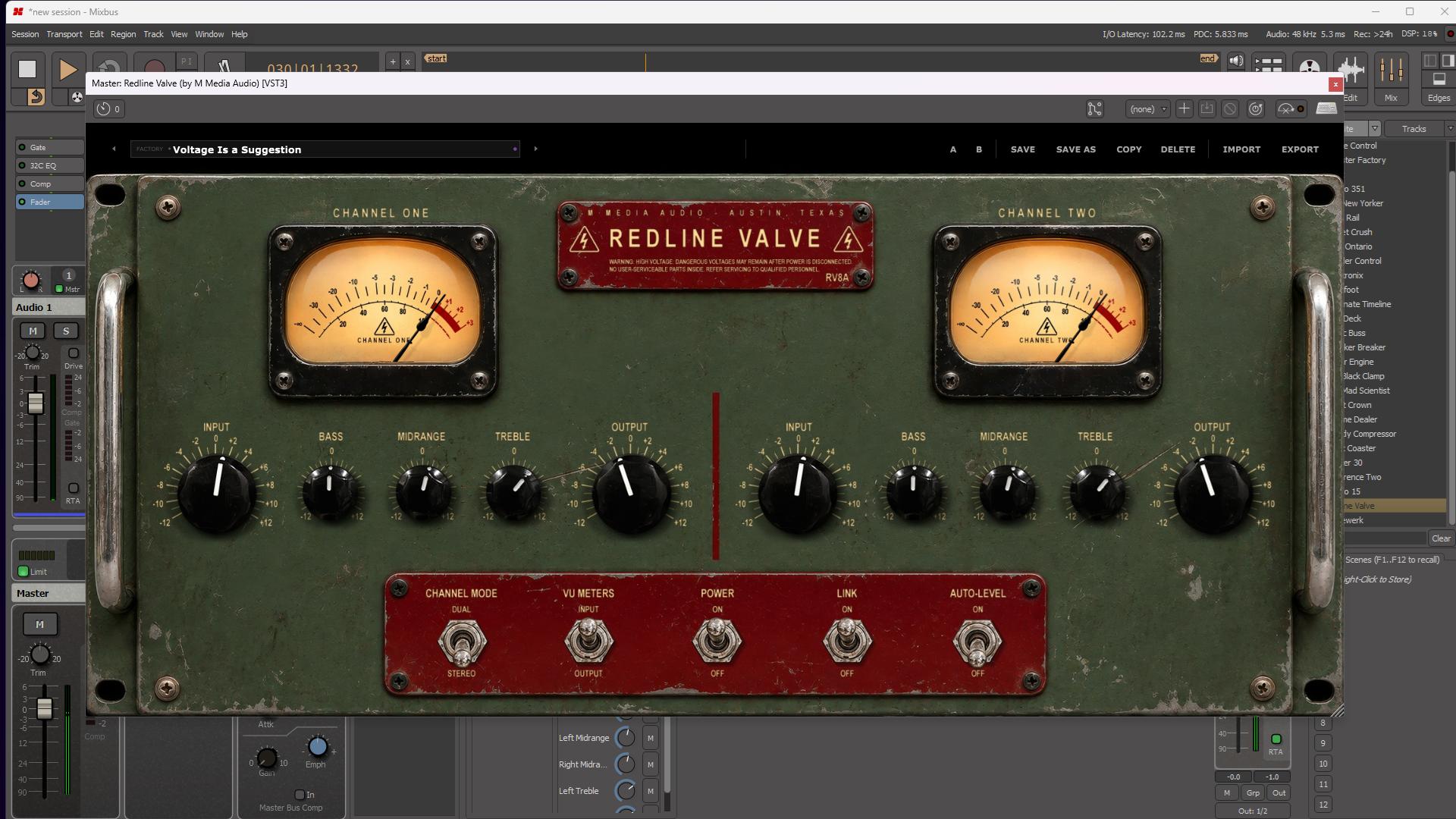Open the Voltage Is a Suggestion preset field

click(325, 149)
